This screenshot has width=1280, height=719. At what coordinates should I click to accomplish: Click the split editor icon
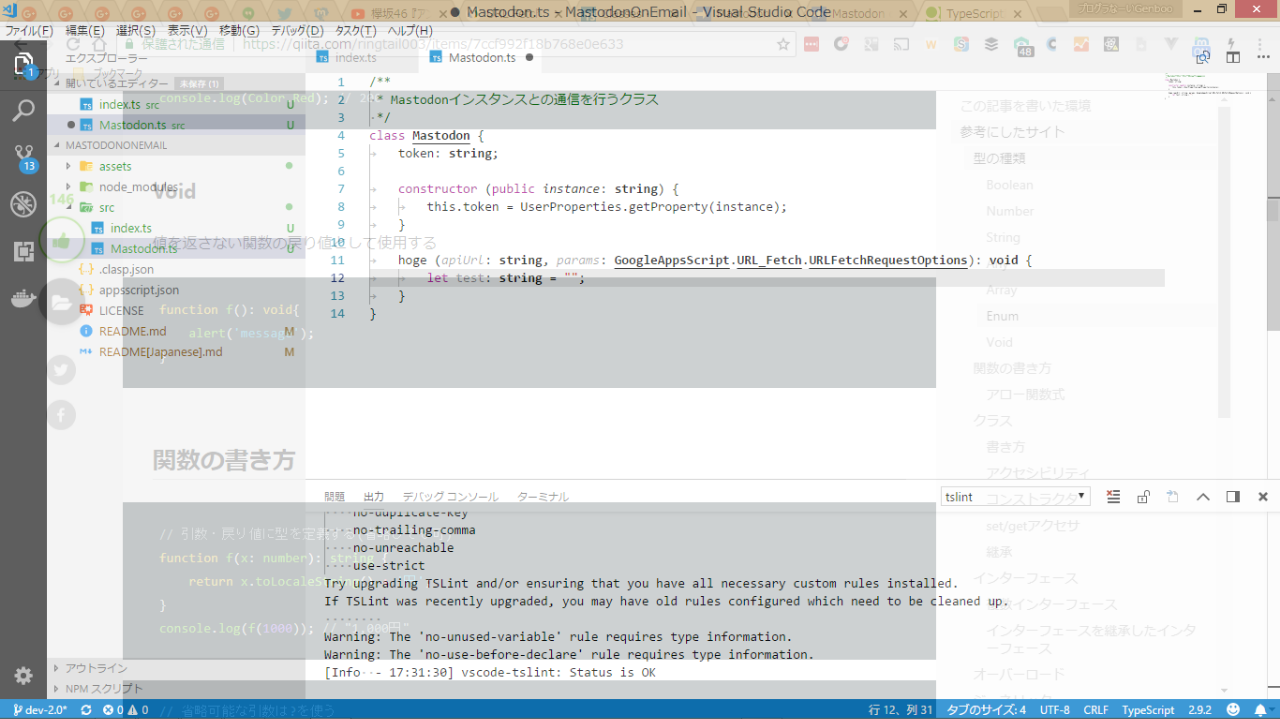point(1234,58)
